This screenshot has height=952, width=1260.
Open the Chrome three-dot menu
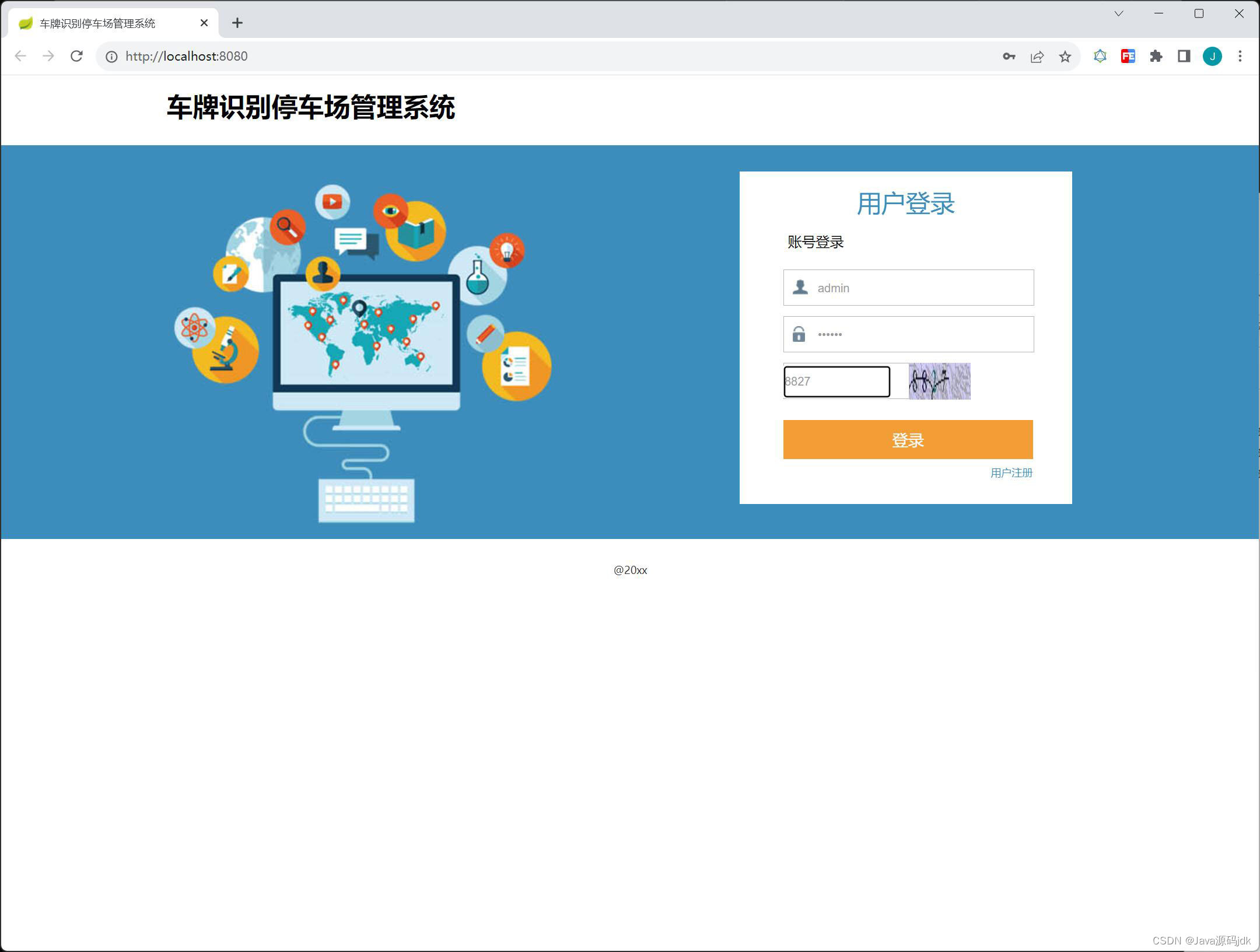coord(1240,57)
